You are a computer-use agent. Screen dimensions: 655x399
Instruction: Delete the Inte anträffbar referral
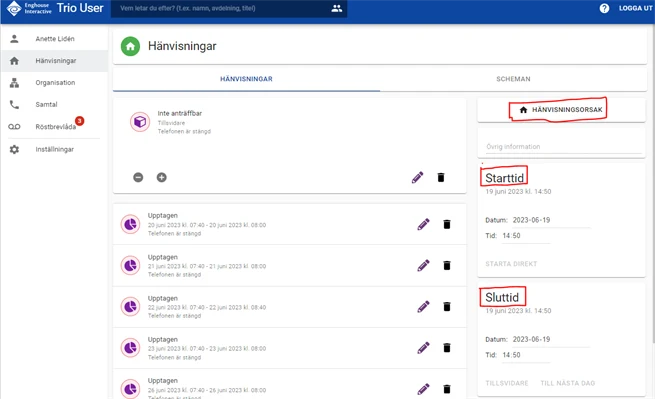(441, 178)
